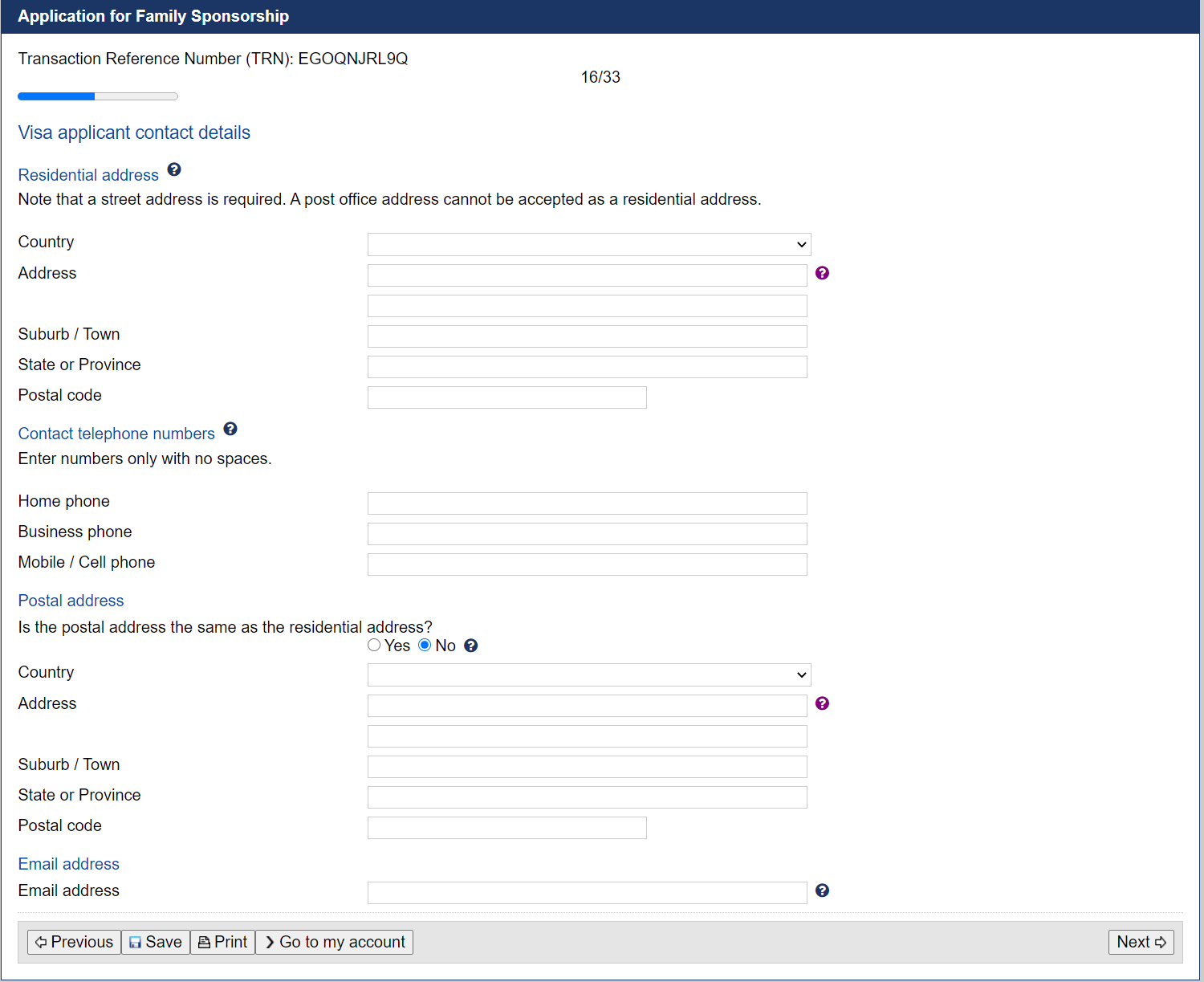Click the Previous button

pyautogui.click(x=74, y=942)
